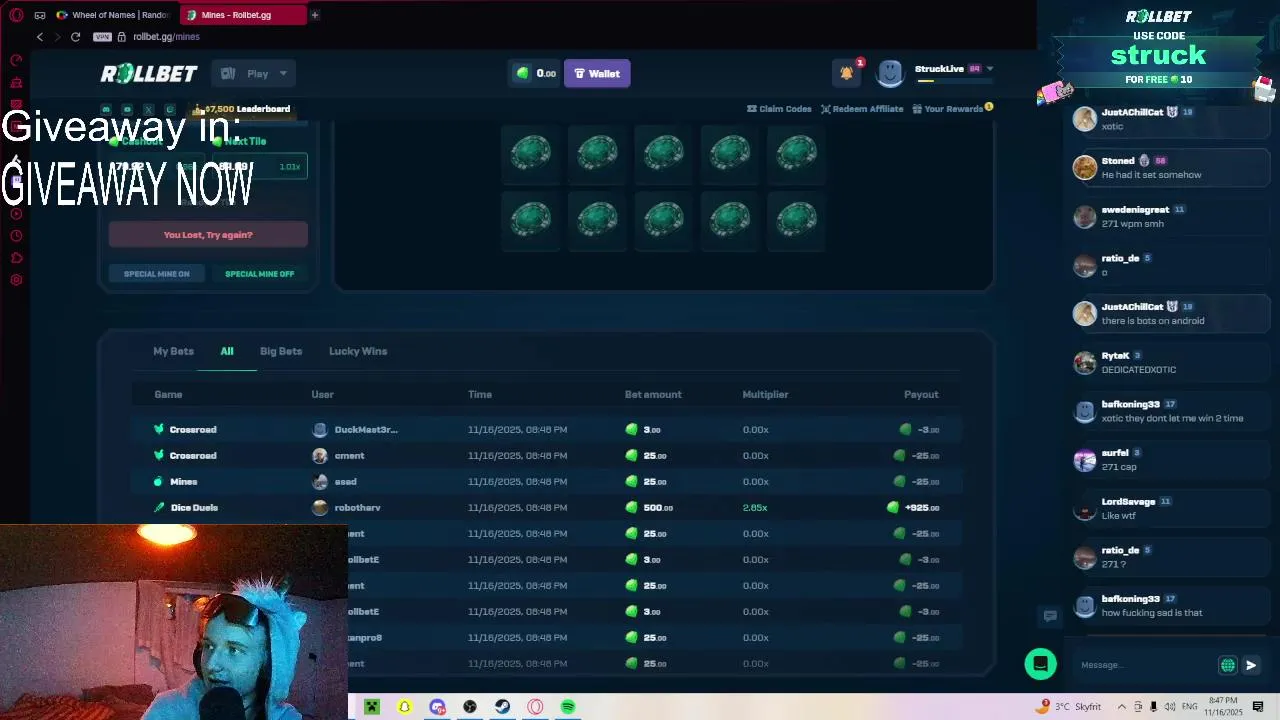Viewport: 1280px width, 720px height.
Task: Click the Opera menu logo
Action: pos(16,15)
